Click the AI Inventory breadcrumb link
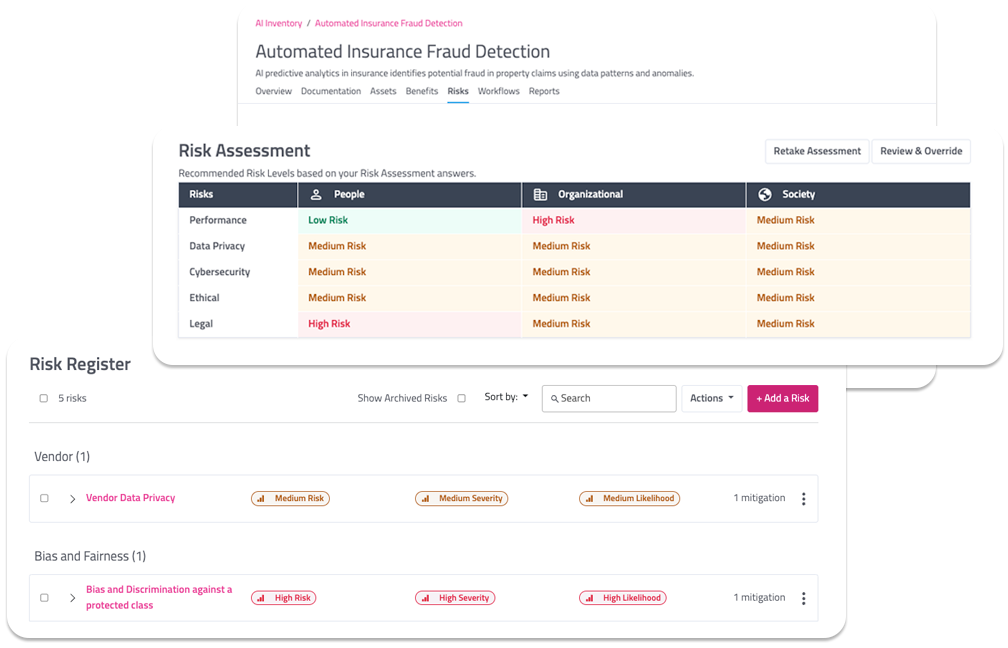 (x=278, y=23)
